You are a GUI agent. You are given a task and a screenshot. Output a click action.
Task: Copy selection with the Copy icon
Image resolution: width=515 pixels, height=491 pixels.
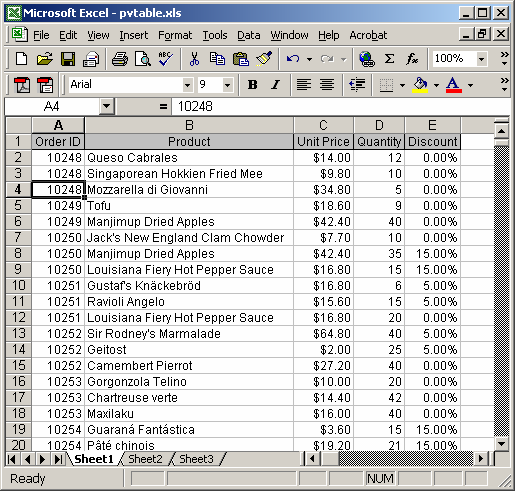tap(217, 59)
